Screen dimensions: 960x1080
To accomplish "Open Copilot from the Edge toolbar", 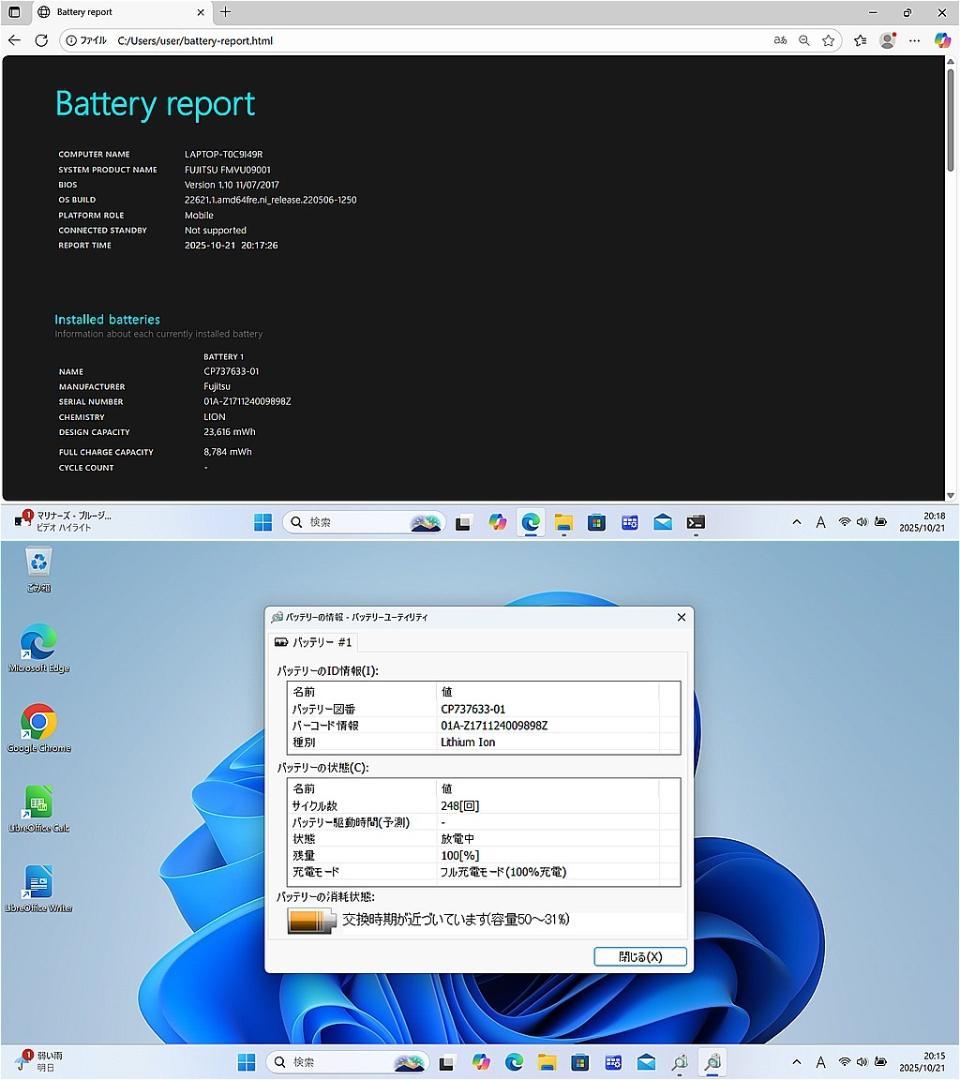I will [x=941, y=40].
